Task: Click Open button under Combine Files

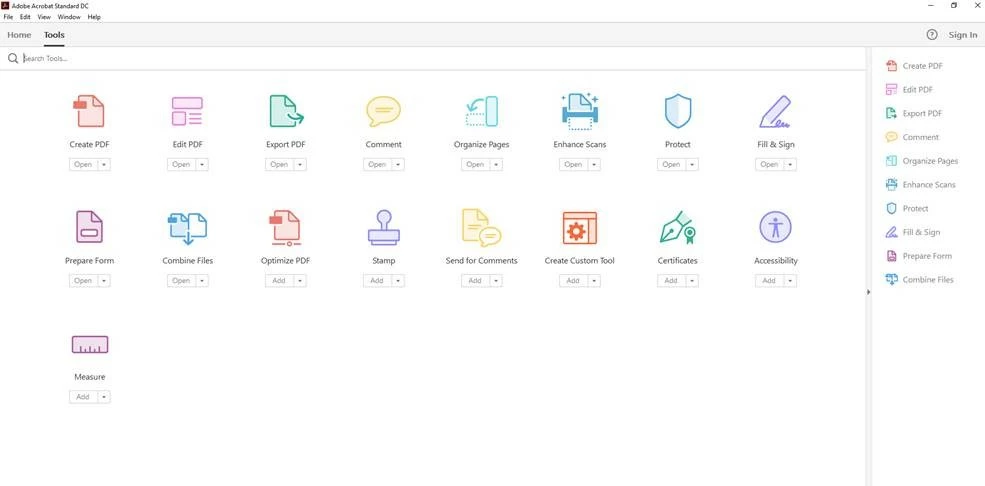Action: [181, 281]
